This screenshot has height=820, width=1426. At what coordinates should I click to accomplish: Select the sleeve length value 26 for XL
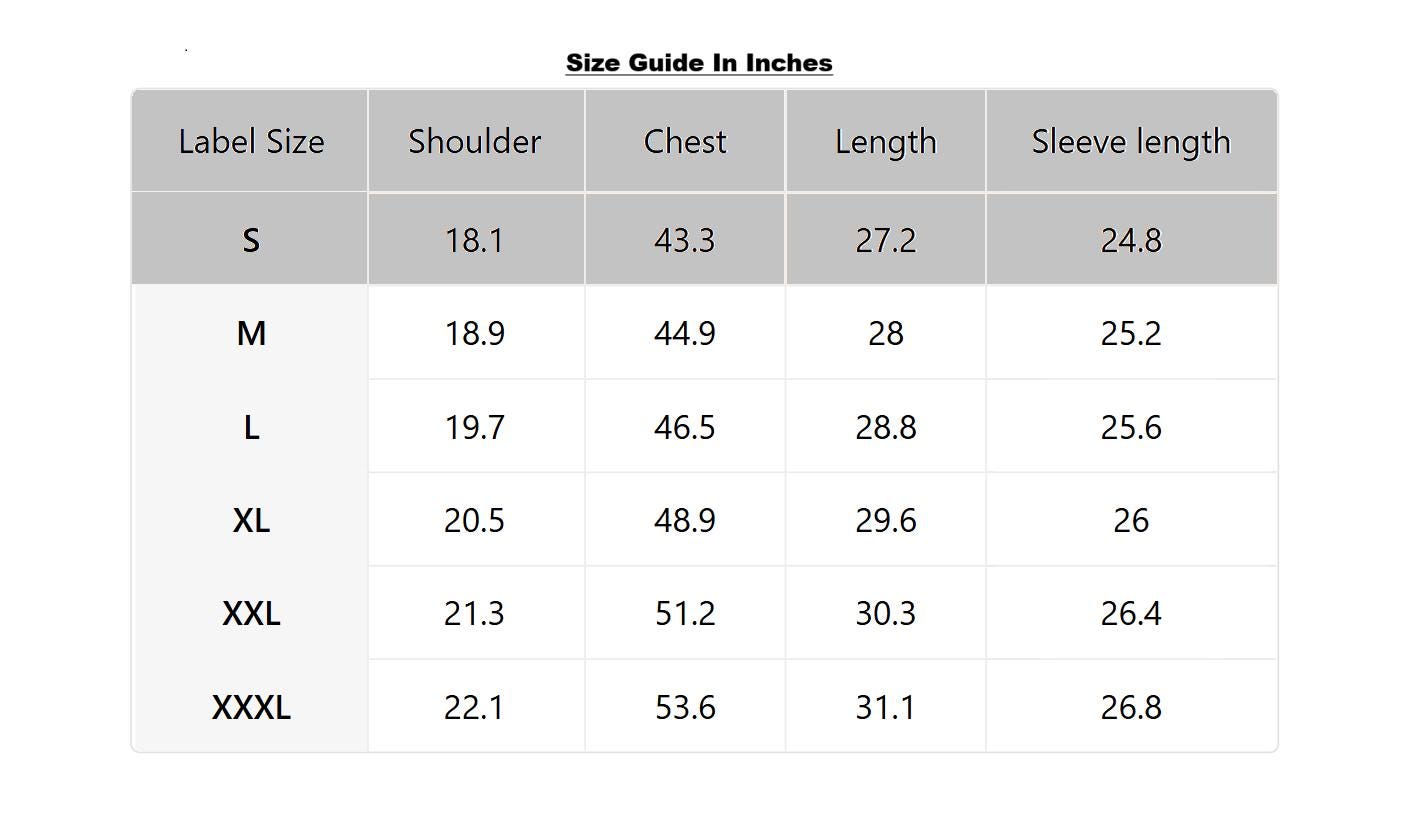tap(1131, 520)
